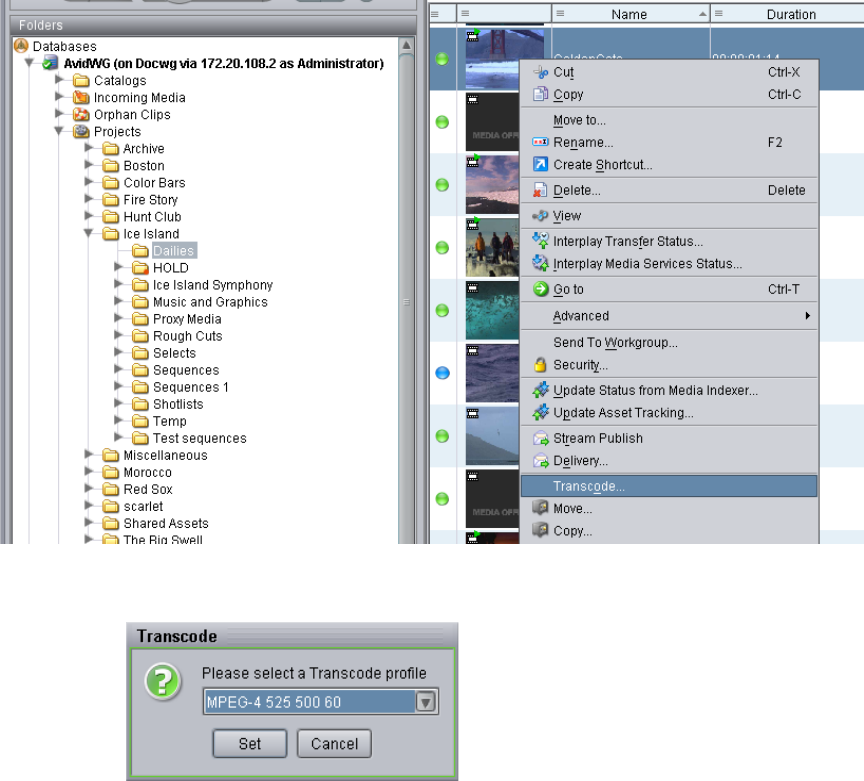Expand the Catalogs folder

pos(60,80)
